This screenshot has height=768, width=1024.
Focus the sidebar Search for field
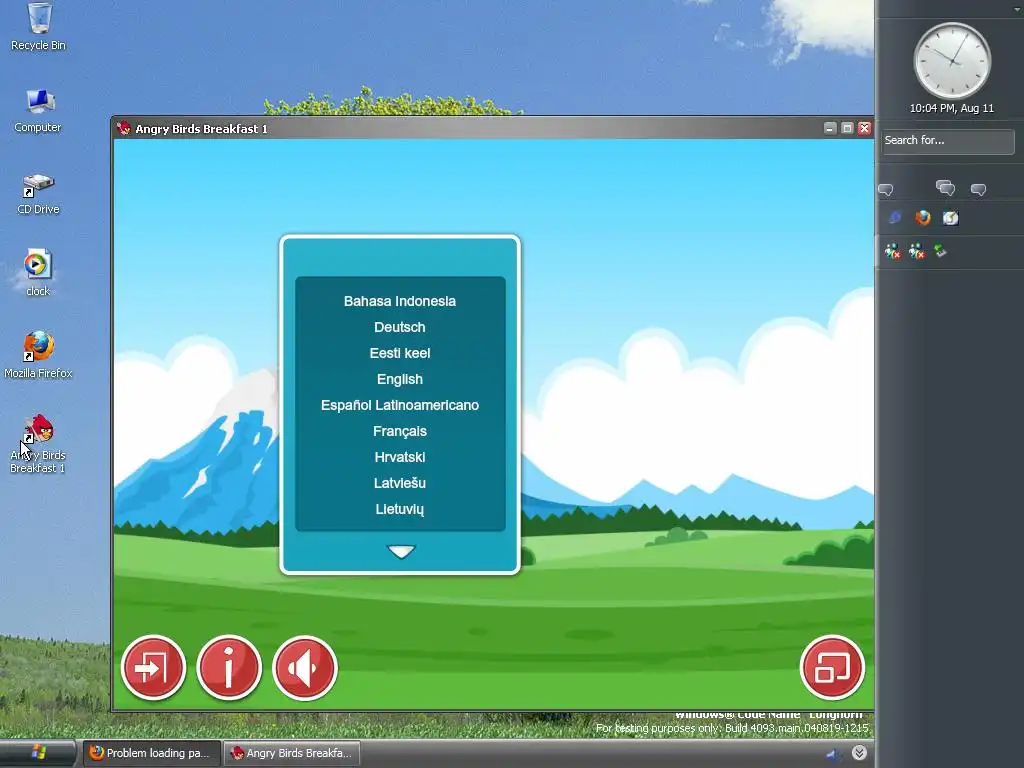pos(948,141)
